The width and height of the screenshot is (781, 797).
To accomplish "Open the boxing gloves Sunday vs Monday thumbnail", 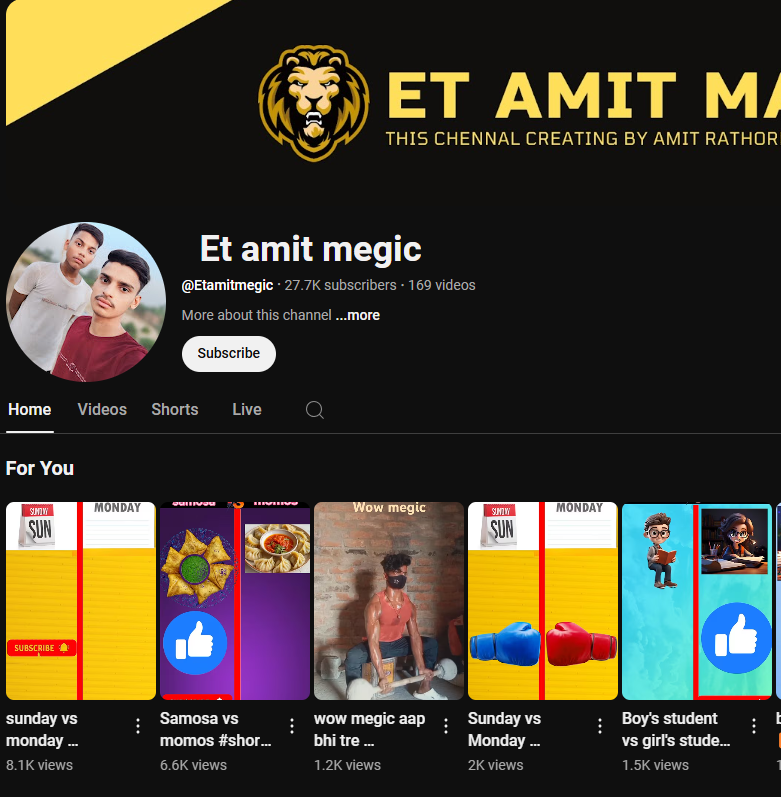I will (543, 601).
